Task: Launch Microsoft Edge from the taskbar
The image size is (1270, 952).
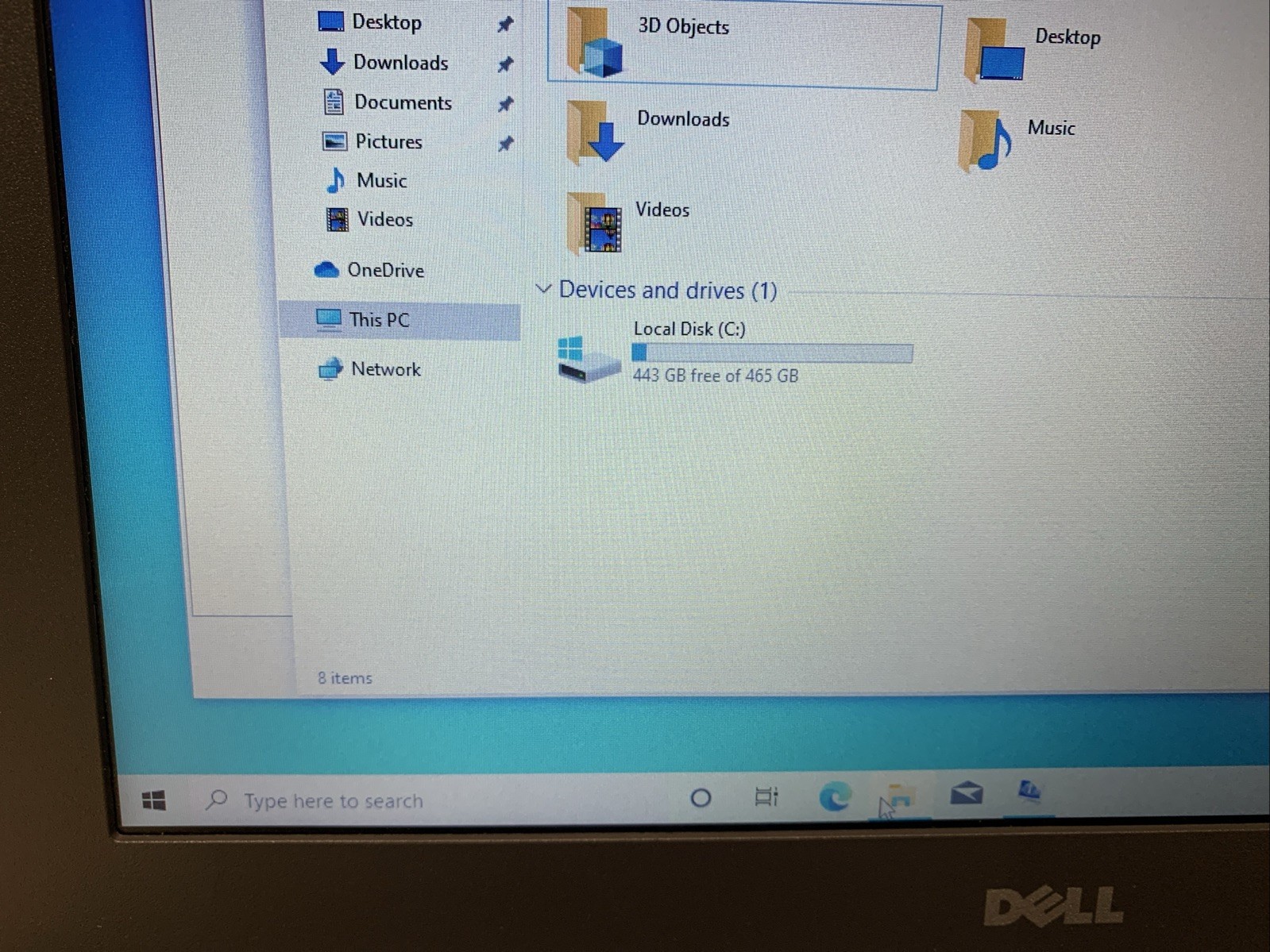Action: [834, 796]
